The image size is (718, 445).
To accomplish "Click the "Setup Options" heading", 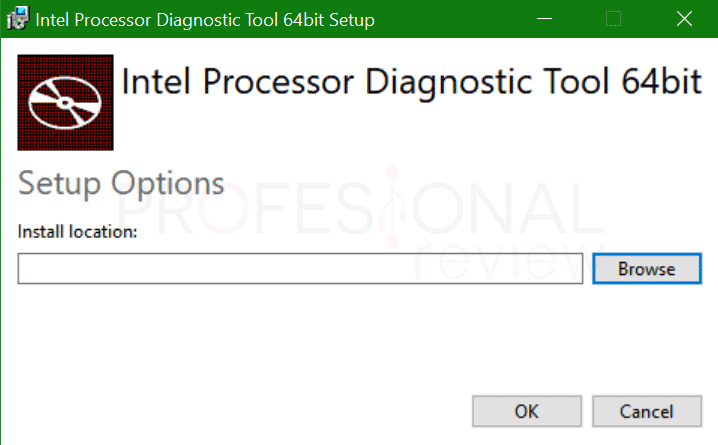I will coord(121,184).
